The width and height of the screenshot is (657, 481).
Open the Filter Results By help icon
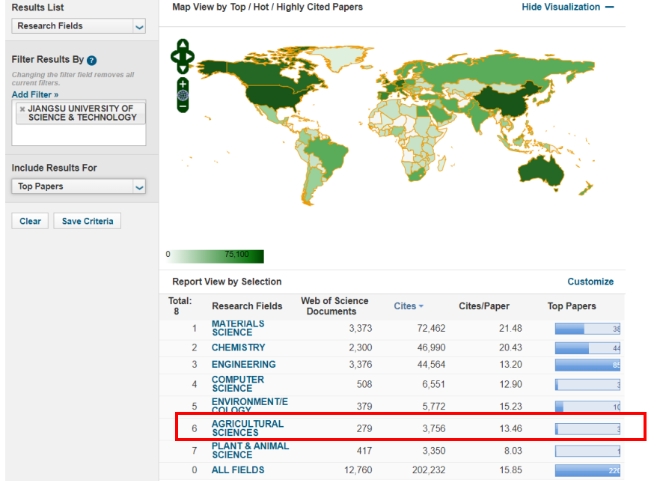(92, 61)
